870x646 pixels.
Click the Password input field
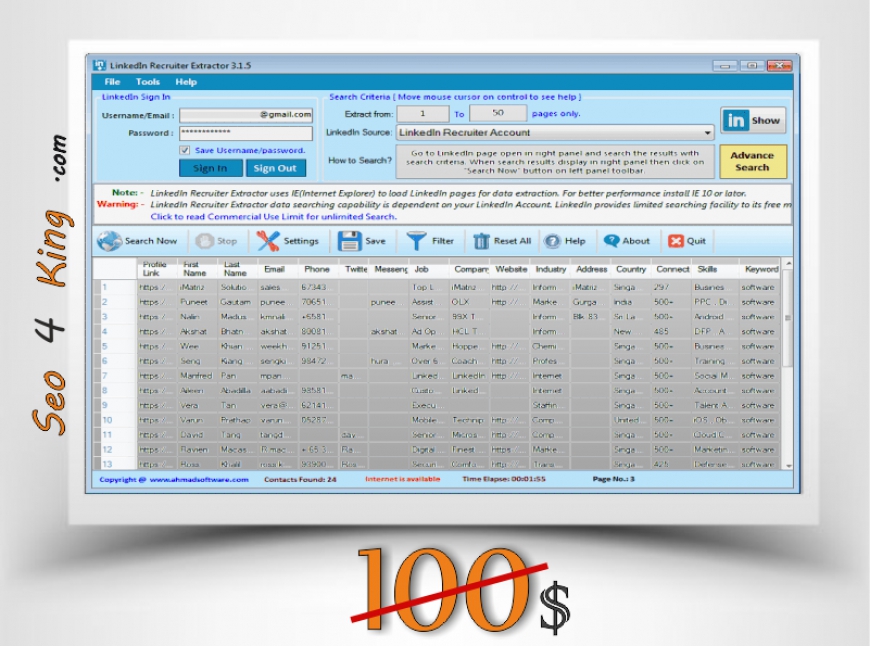point(246,133)
